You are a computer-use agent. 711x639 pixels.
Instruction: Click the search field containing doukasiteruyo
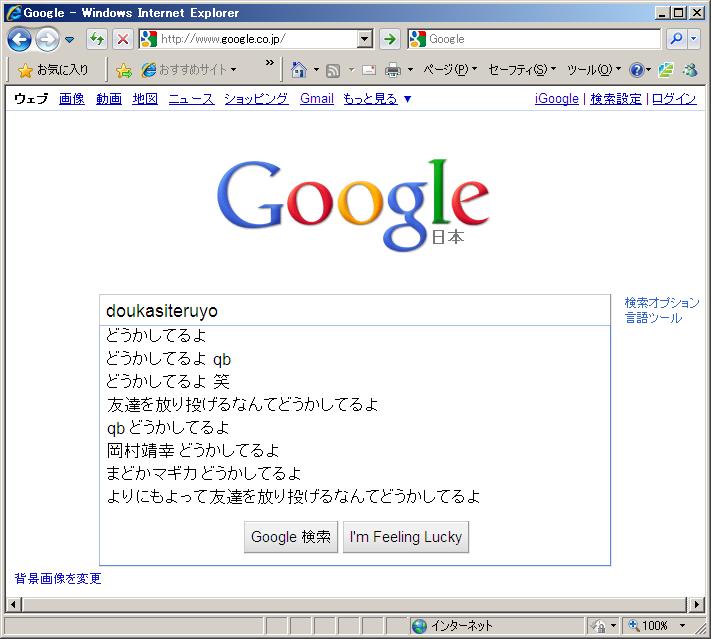[x=355, y=311]
